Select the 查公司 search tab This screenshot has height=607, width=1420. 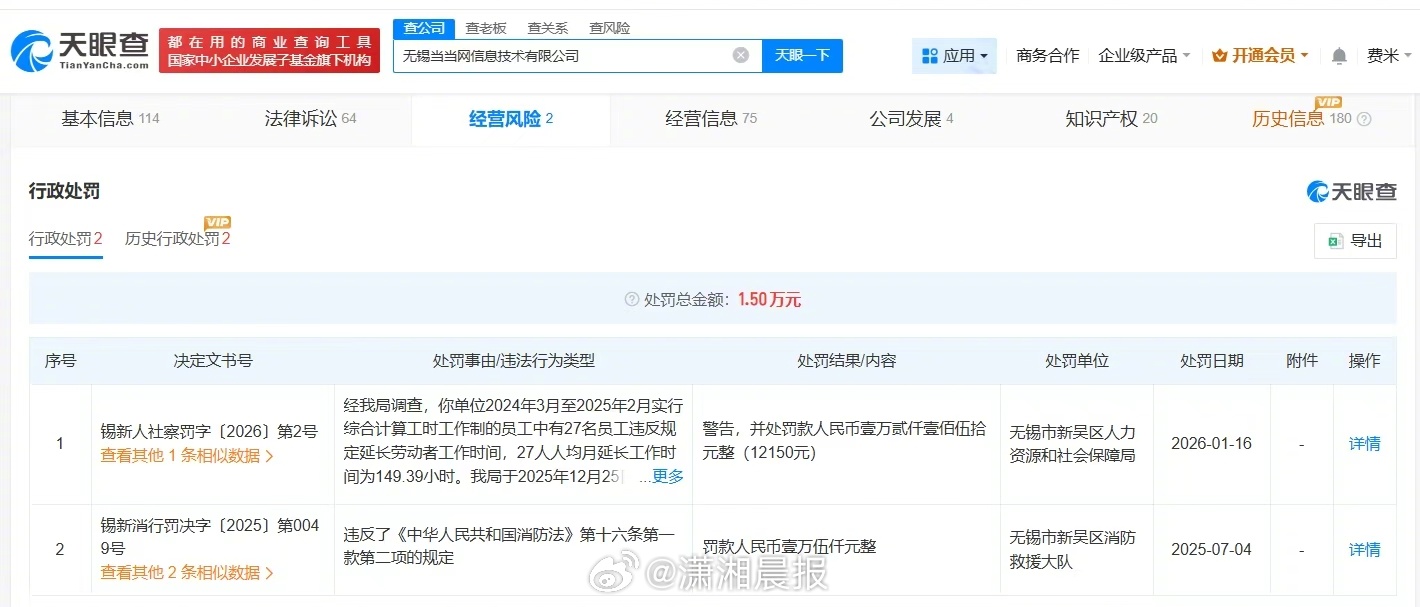[x=424, y=28]
